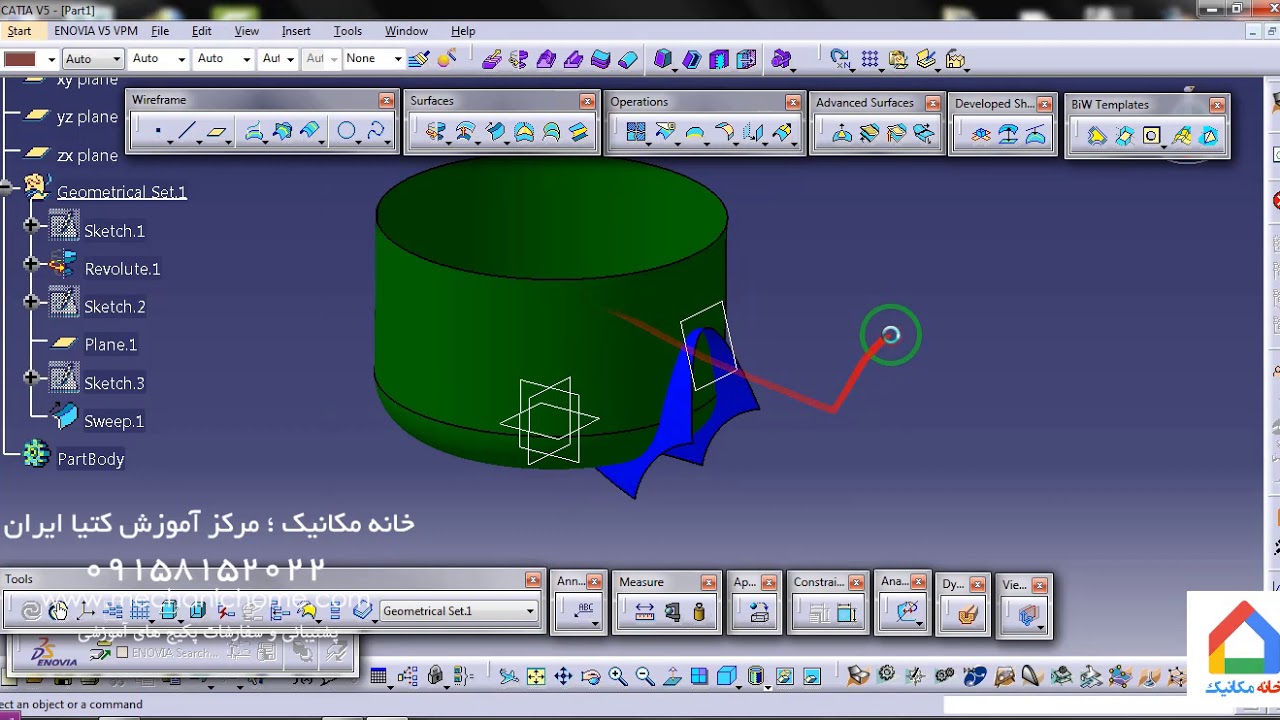
Task: Select the Spline tool in Wireframe toolbar
Action: [375, 132]
